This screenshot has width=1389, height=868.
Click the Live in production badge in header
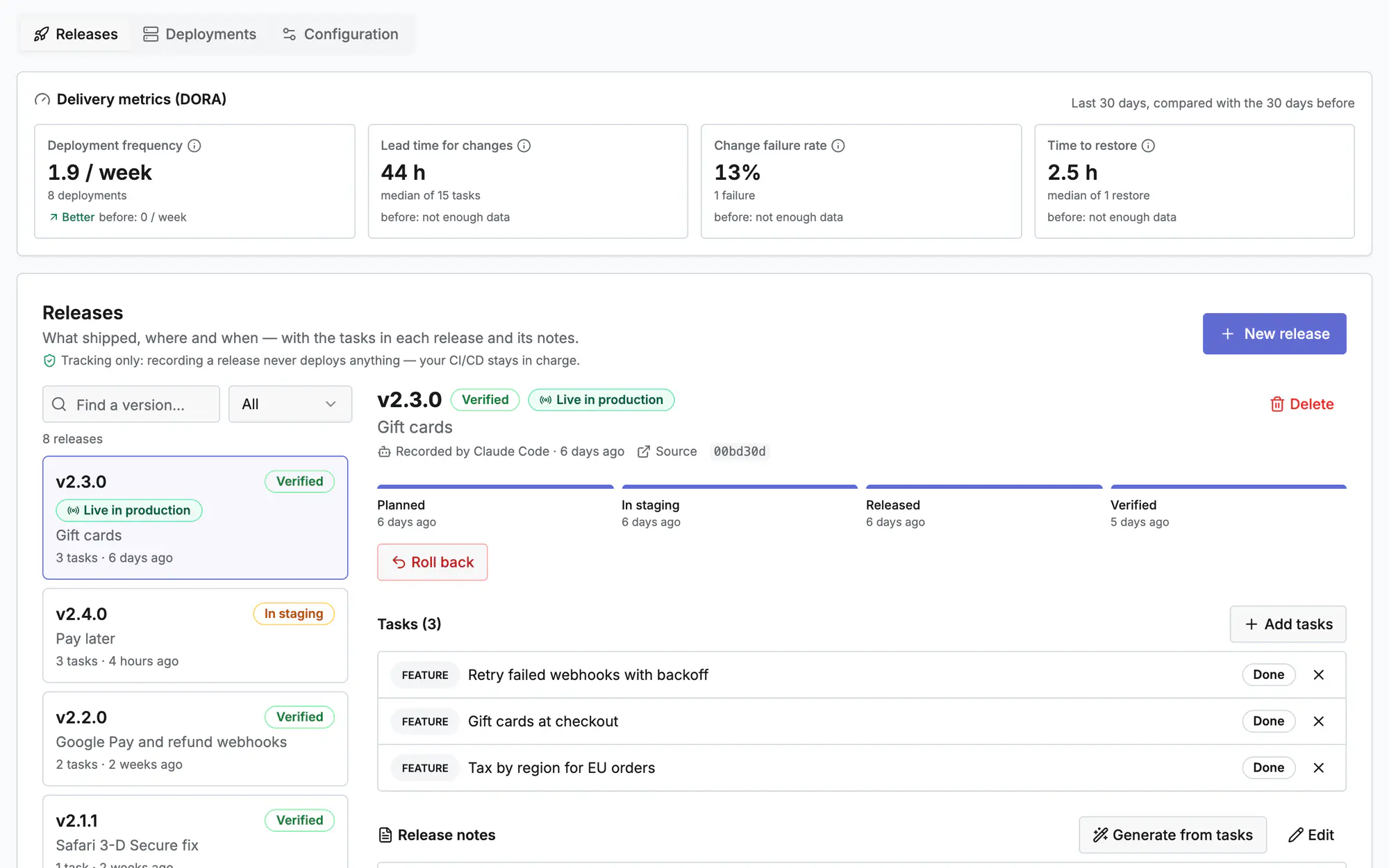(601, 400)
